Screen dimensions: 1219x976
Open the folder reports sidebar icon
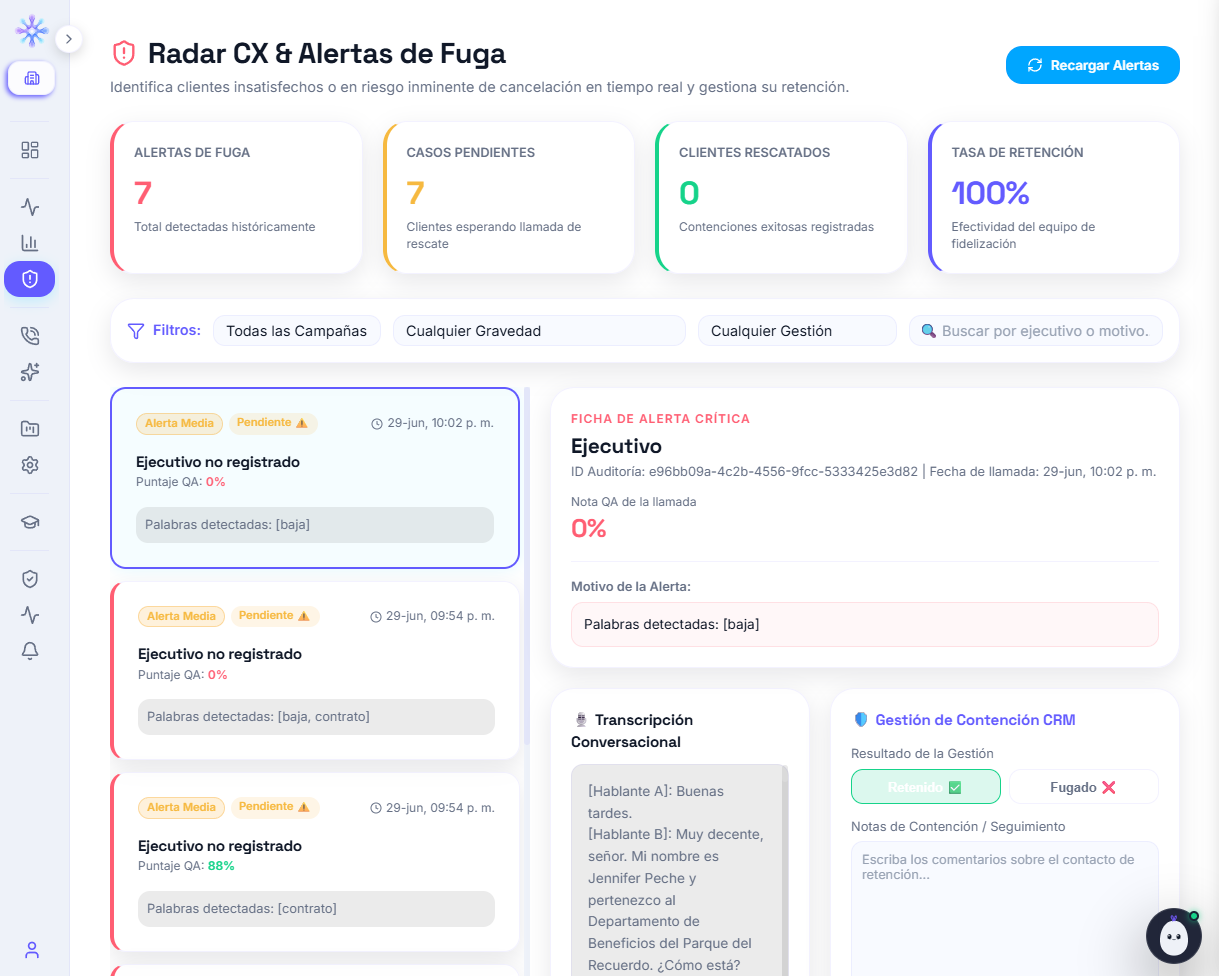pos(30,429)
